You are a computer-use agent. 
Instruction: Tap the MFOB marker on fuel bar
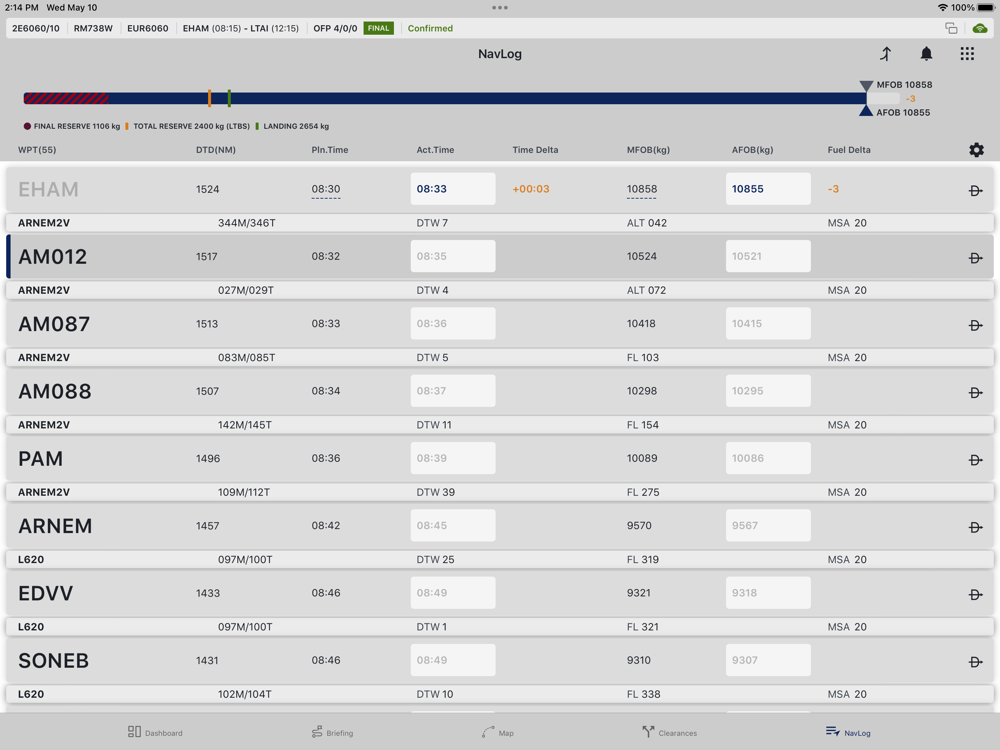click(x=865, y=85)
